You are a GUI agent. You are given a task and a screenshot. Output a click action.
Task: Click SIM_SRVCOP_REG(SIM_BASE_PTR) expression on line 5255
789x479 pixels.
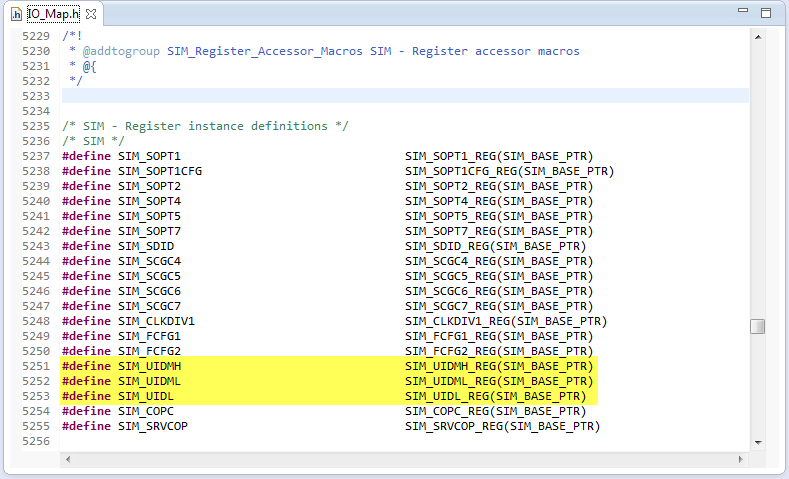tap(502, 426)
